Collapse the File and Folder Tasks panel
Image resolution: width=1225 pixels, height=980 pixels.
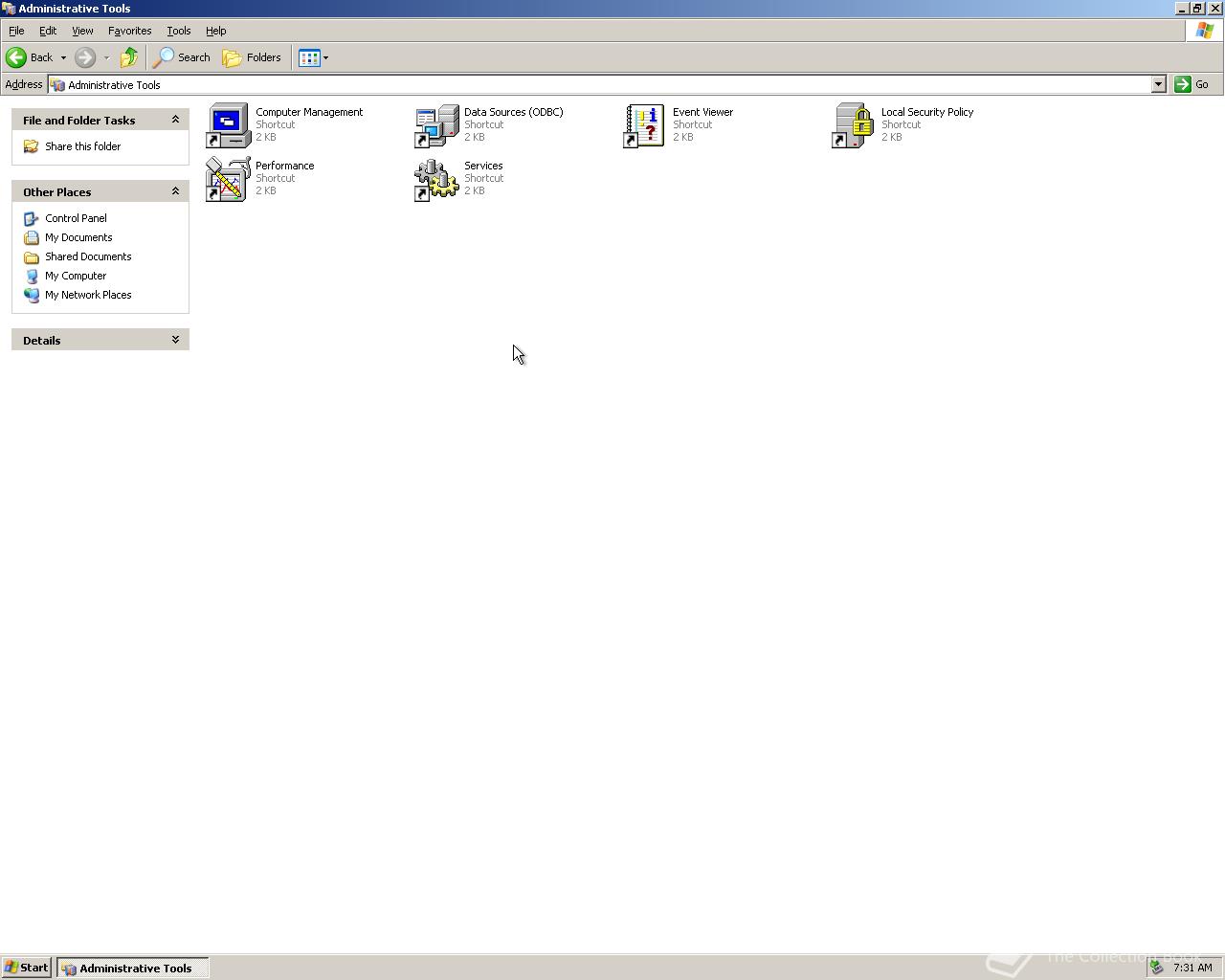pyautogui.click(x=175, y=120)
